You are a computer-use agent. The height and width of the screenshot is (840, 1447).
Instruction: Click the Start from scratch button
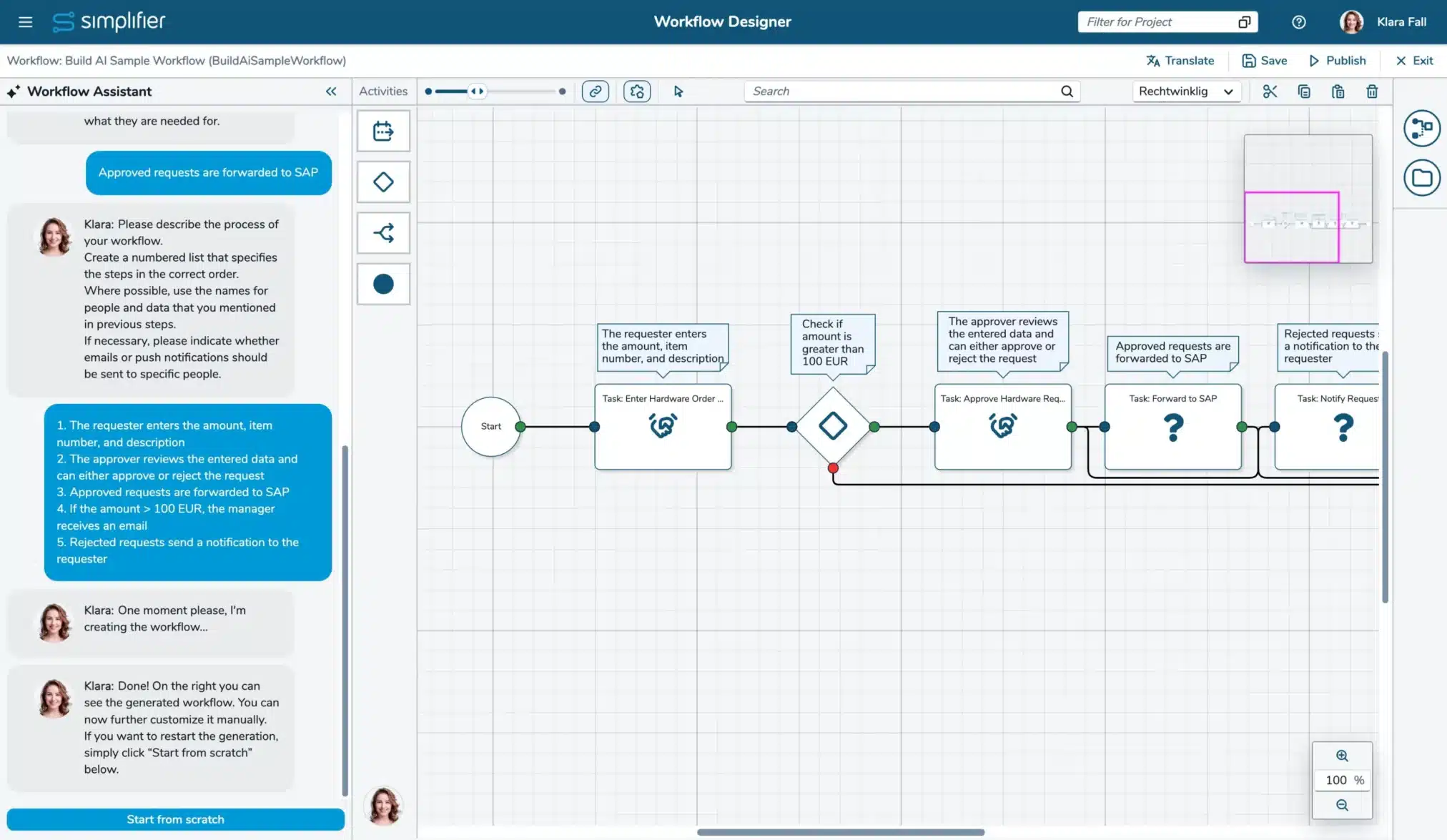175,819
